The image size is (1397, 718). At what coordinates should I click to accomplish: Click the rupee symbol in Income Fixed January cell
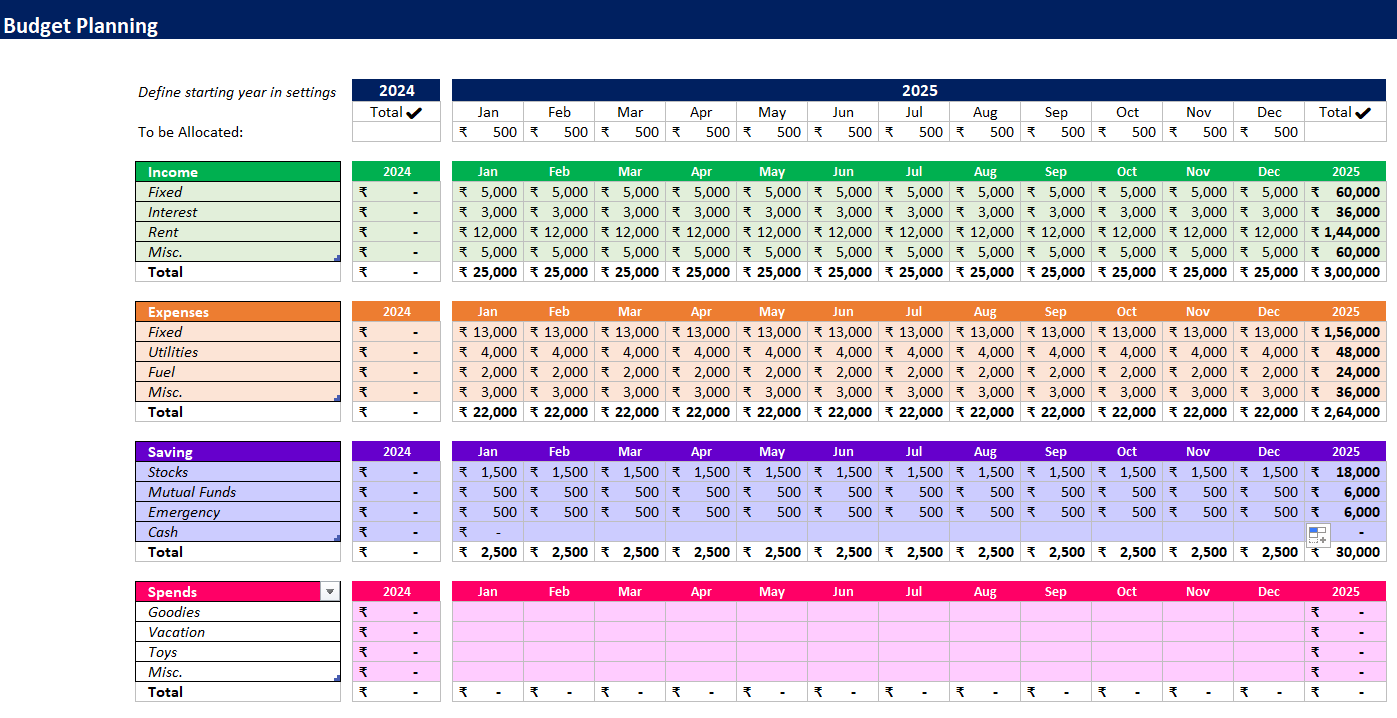[x=463, y=192]
